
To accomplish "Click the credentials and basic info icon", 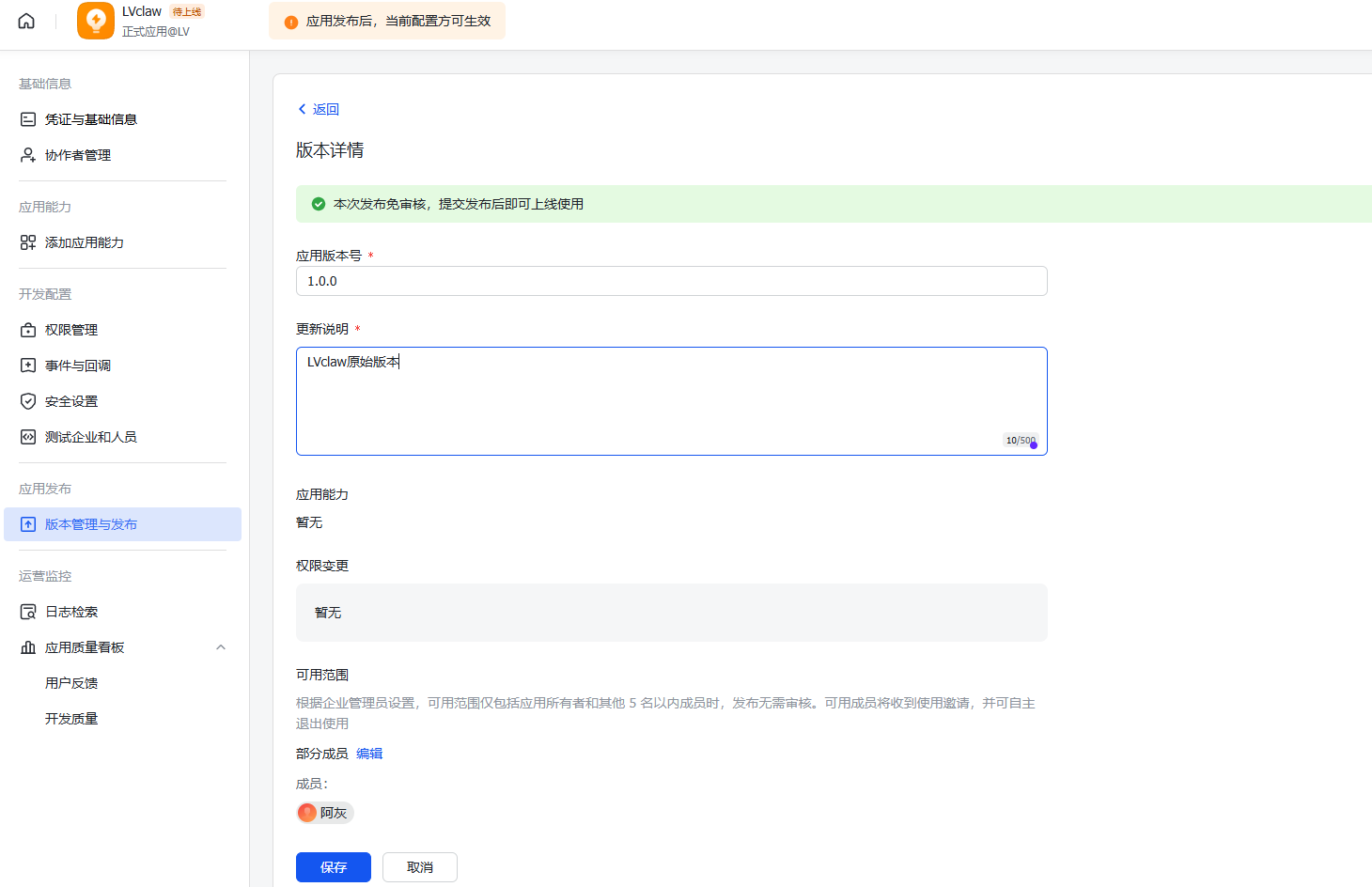I will [x=28, y=119].
